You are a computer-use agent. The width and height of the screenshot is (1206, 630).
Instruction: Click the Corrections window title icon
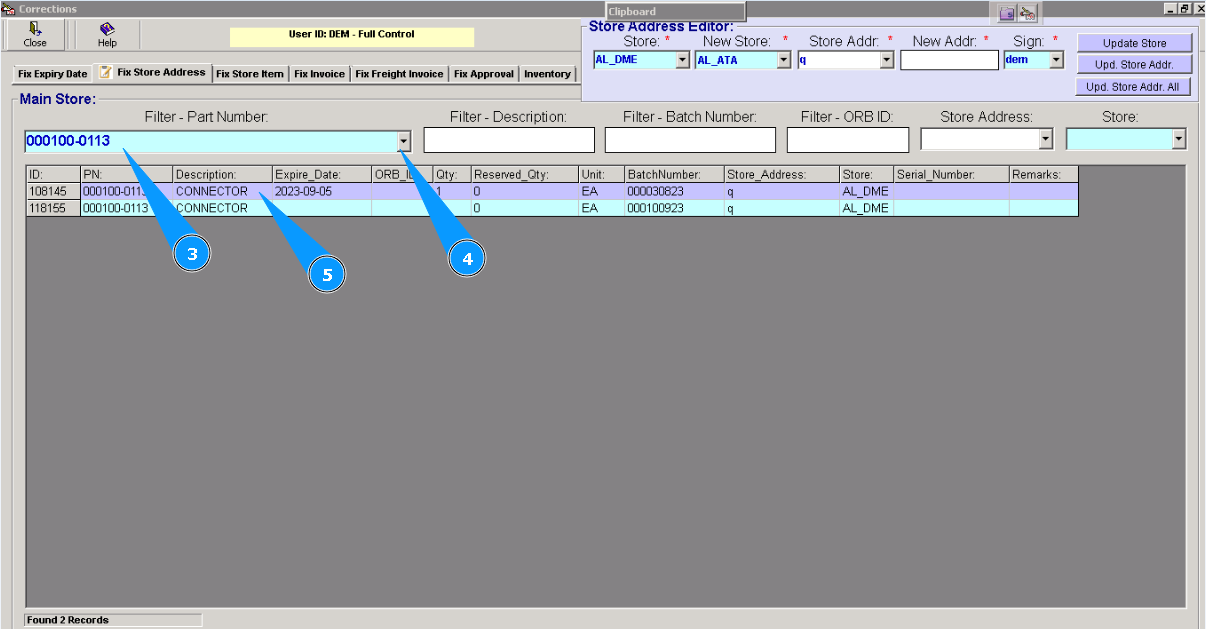pyautogui.click(x=8, y=8)
